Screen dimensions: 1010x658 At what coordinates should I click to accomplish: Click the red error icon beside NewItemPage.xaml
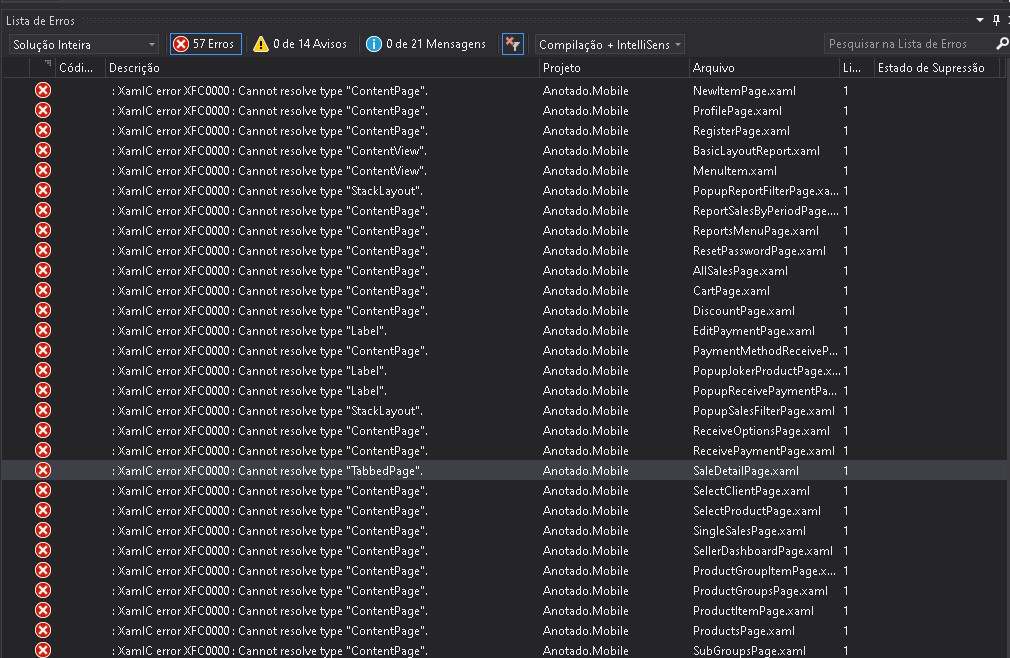coord(42,90)
